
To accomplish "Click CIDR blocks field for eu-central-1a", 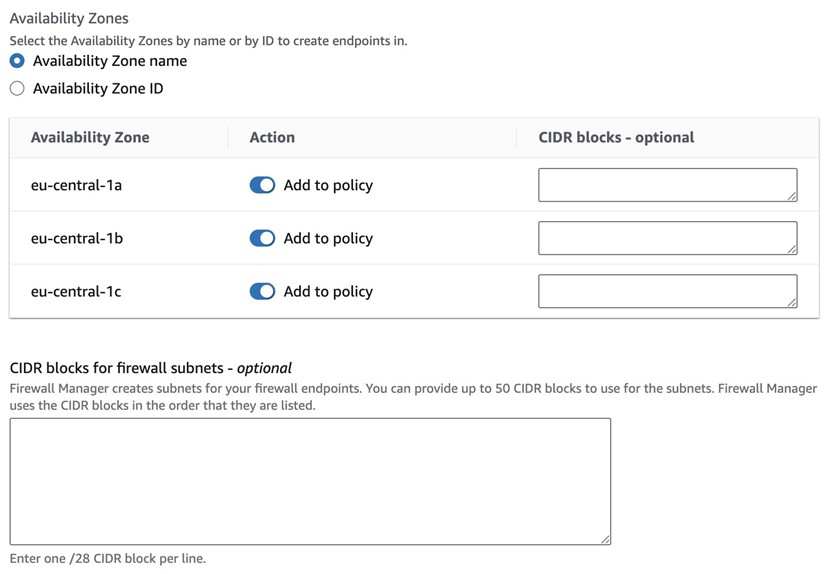I will 667,185.
